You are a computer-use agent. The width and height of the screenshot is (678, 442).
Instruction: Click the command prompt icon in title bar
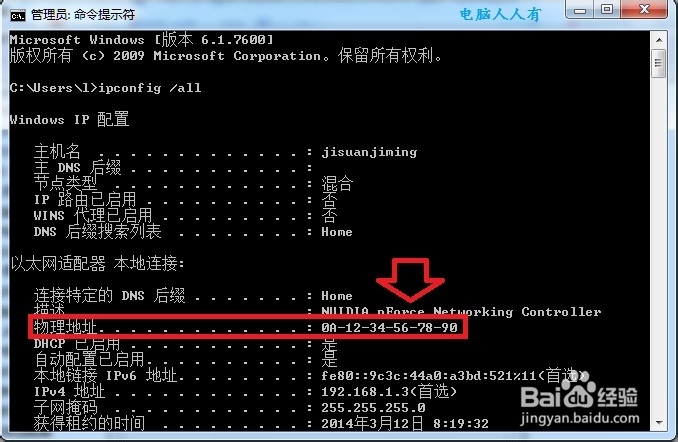coord(18,16)
